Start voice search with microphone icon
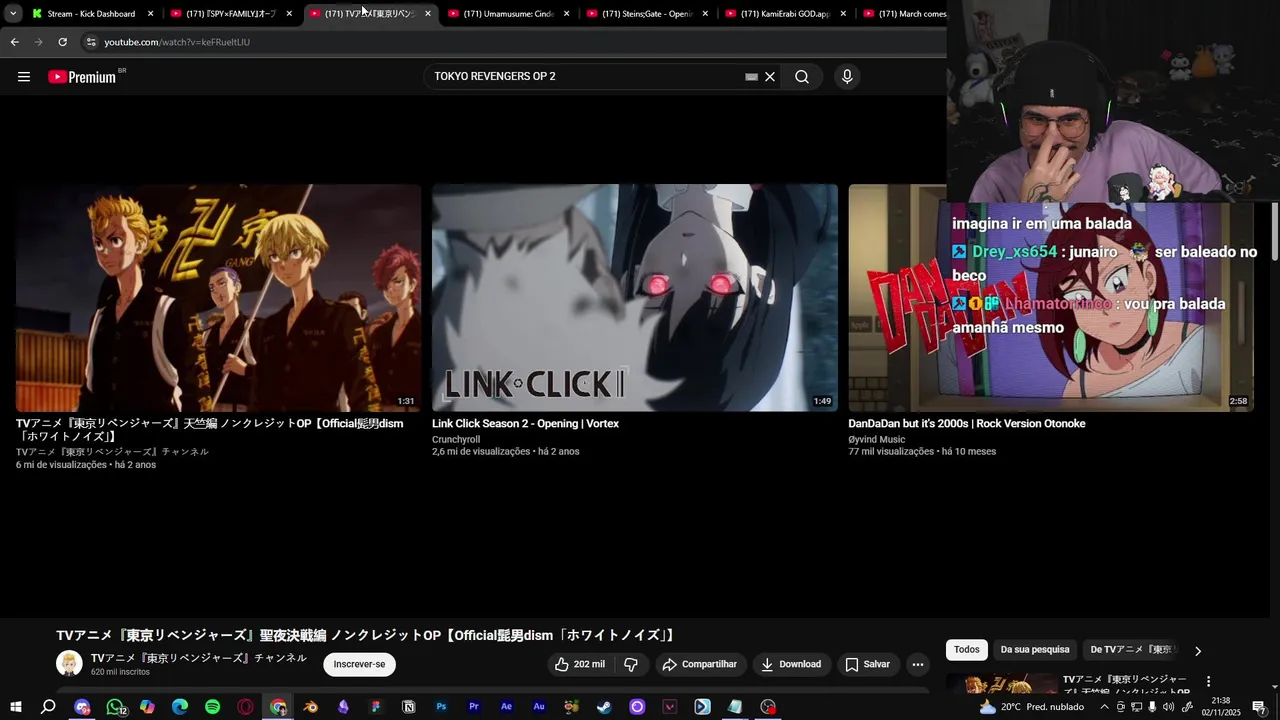 pos(847,77)
